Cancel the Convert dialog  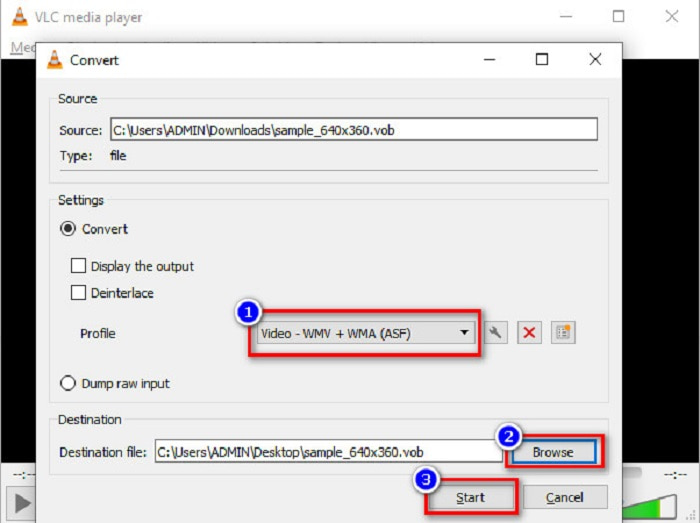(x=565, y=497)
